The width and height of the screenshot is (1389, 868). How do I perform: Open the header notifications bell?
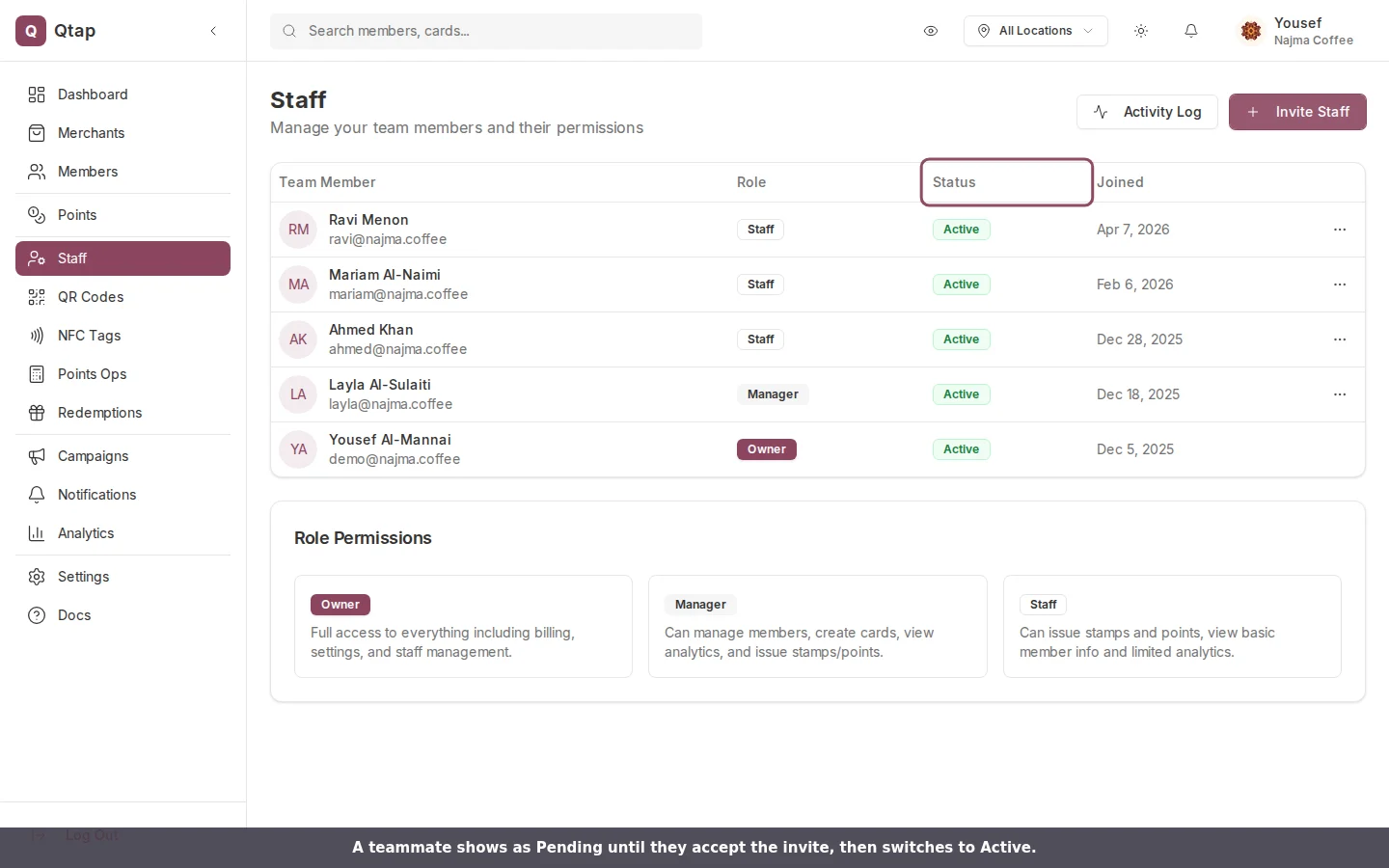tap(1191, 31)
